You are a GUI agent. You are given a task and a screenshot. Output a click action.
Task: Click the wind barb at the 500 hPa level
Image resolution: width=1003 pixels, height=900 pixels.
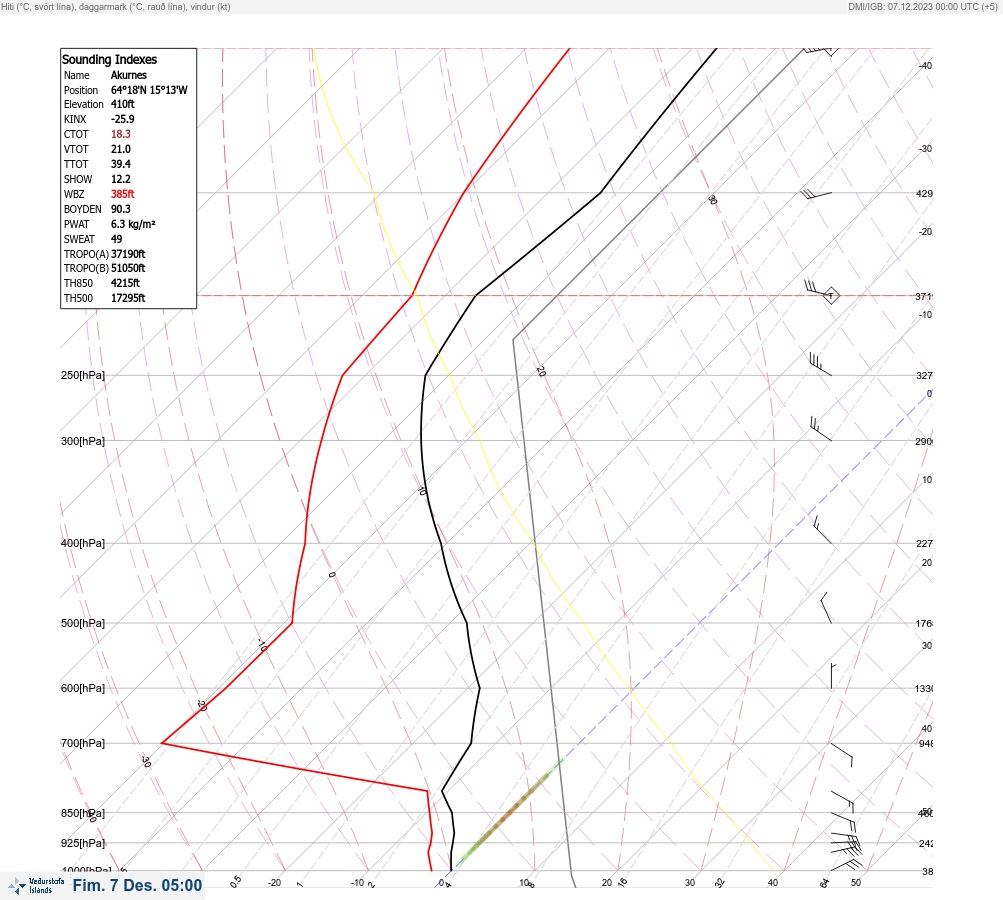826,608
